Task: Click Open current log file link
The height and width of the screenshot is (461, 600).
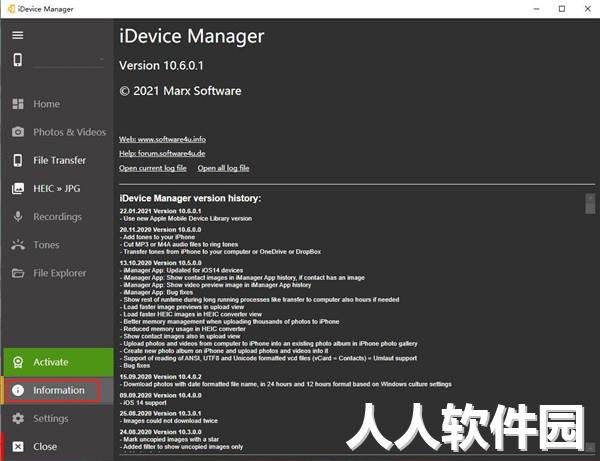Action: click(x=153, y=168)
